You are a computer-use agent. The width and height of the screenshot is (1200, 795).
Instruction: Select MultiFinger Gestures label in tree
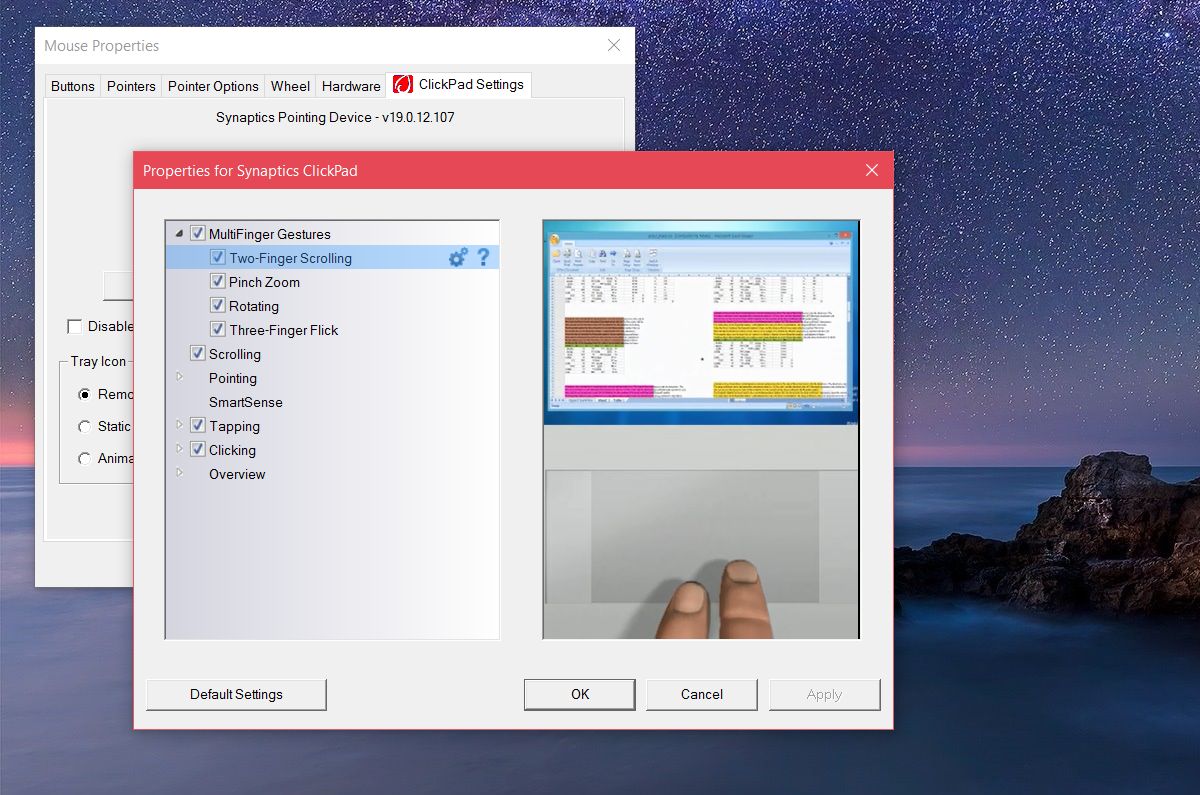(269, 234)
